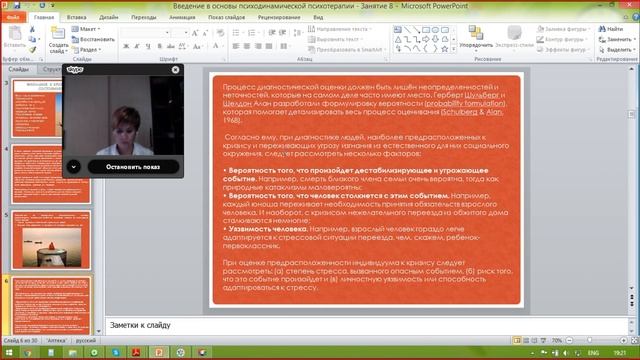
Task: Click the Восстановить reset button
Action: [x=93, y=40]
